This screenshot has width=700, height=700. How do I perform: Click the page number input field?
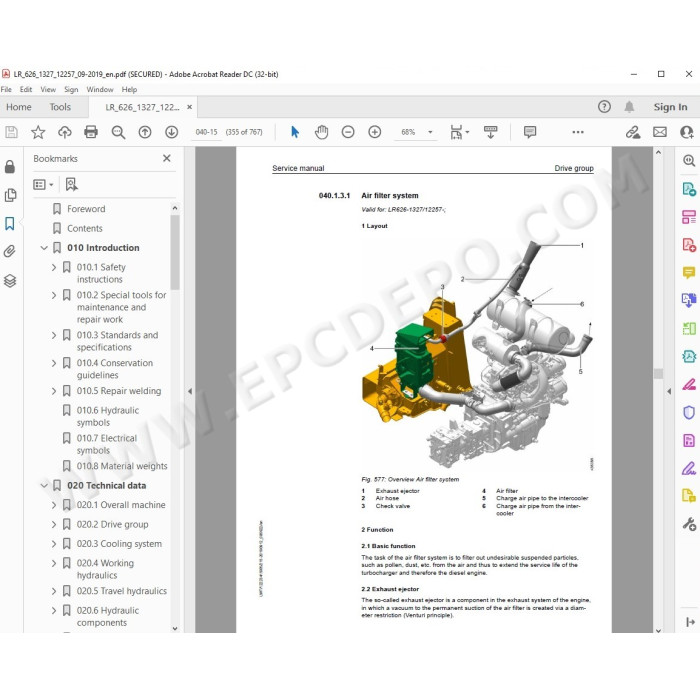[x=206, y=132]
